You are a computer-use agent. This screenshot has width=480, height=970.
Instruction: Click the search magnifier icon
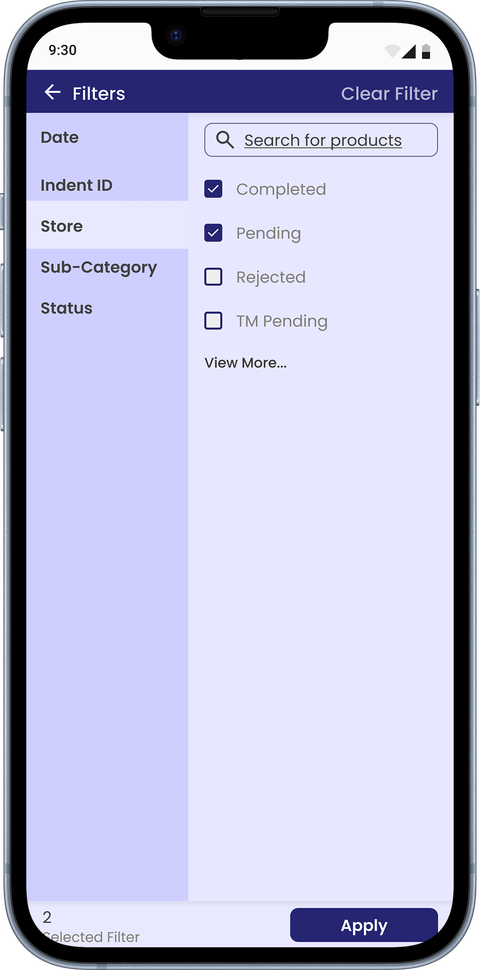(x=225, y=140)
